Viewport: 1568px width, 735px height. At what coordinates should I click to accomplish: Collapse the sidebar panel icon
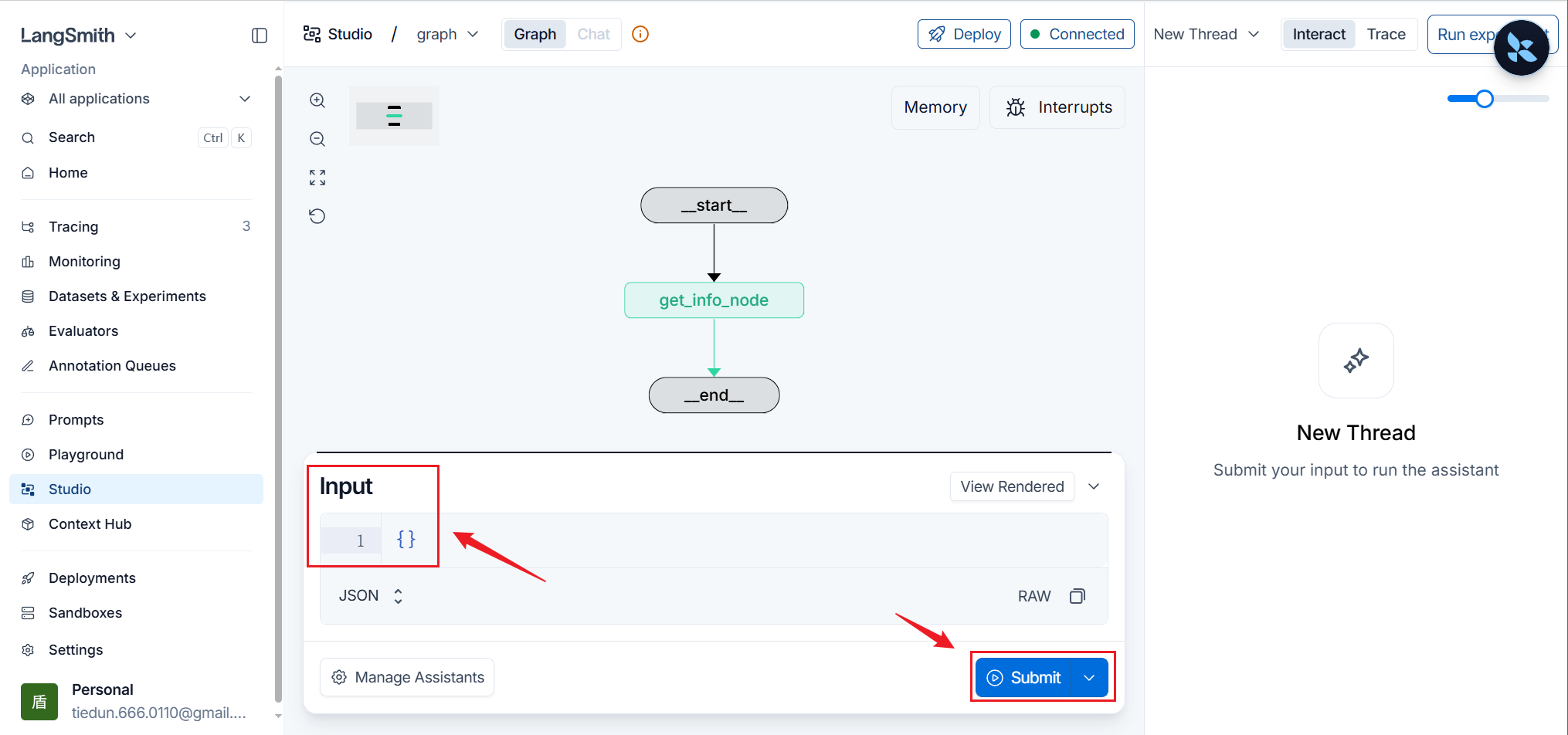pos(260,36)
